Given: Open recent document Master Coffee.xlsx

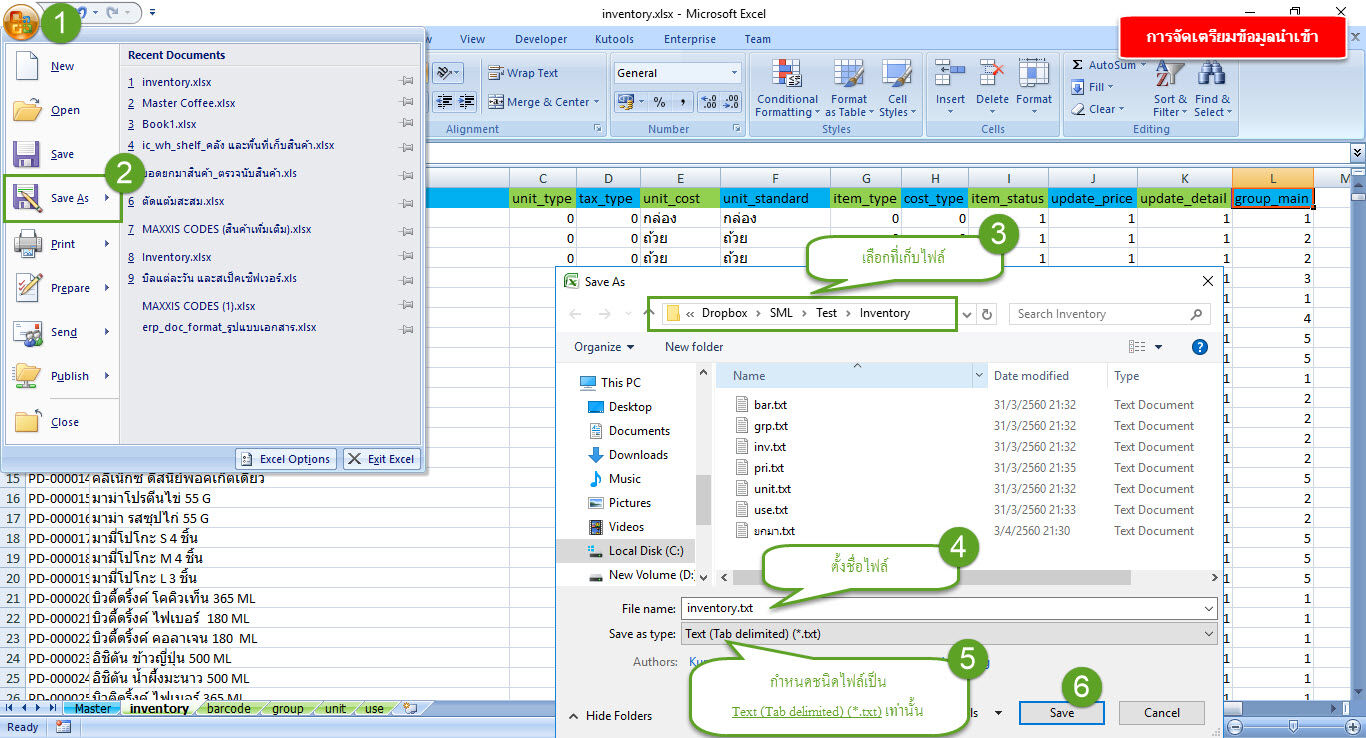Looking at the screenshot, I should click(188, 103).
